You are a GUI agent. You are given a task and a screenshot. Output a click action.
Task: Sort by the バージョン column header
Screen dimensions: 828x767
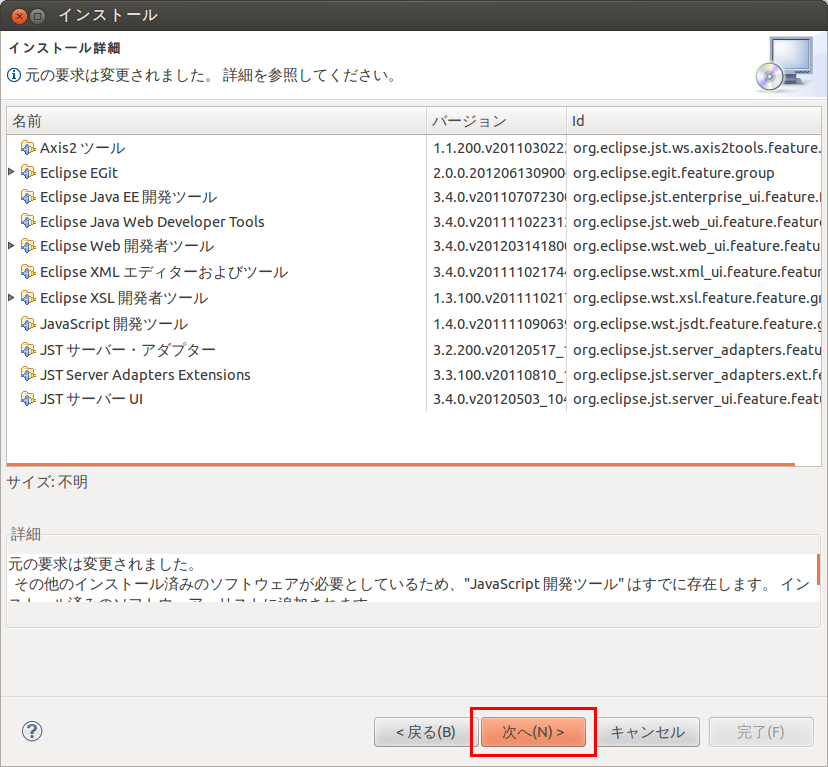[496, 121]
